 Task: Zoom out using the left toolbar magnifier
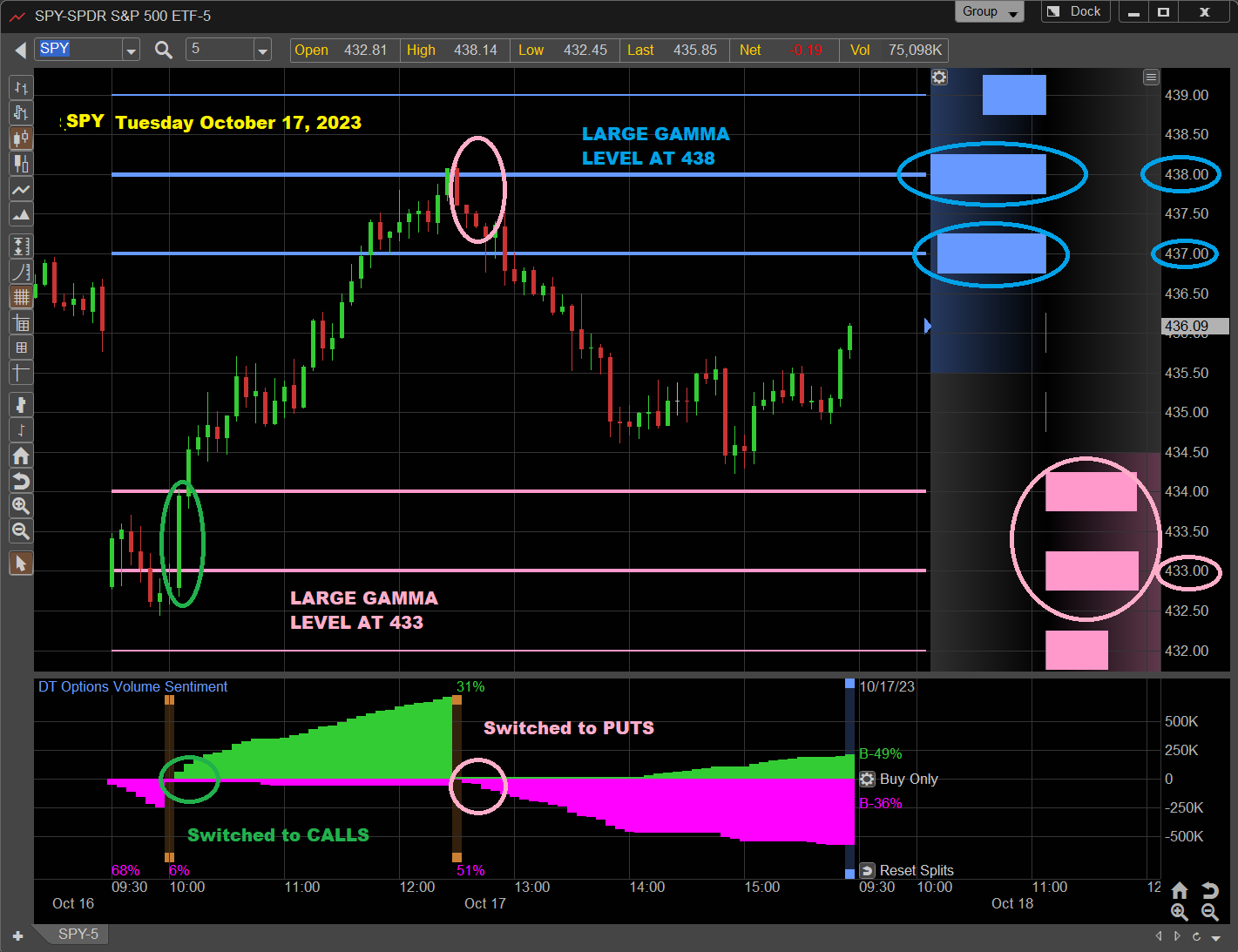pos(21,531)
